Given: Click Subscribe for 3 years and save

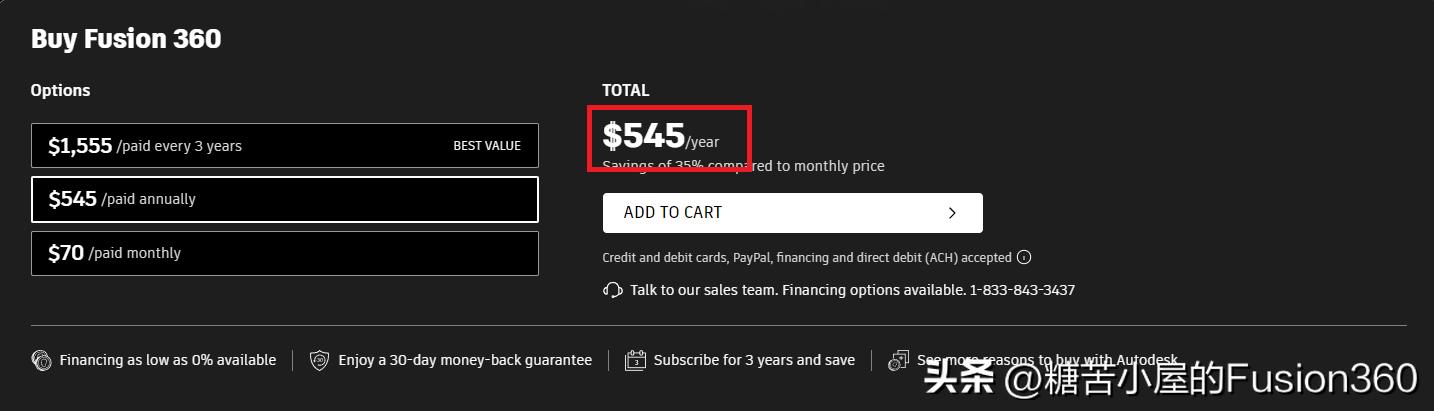Looking at the screenshot, I should click(x=754, y=360).
